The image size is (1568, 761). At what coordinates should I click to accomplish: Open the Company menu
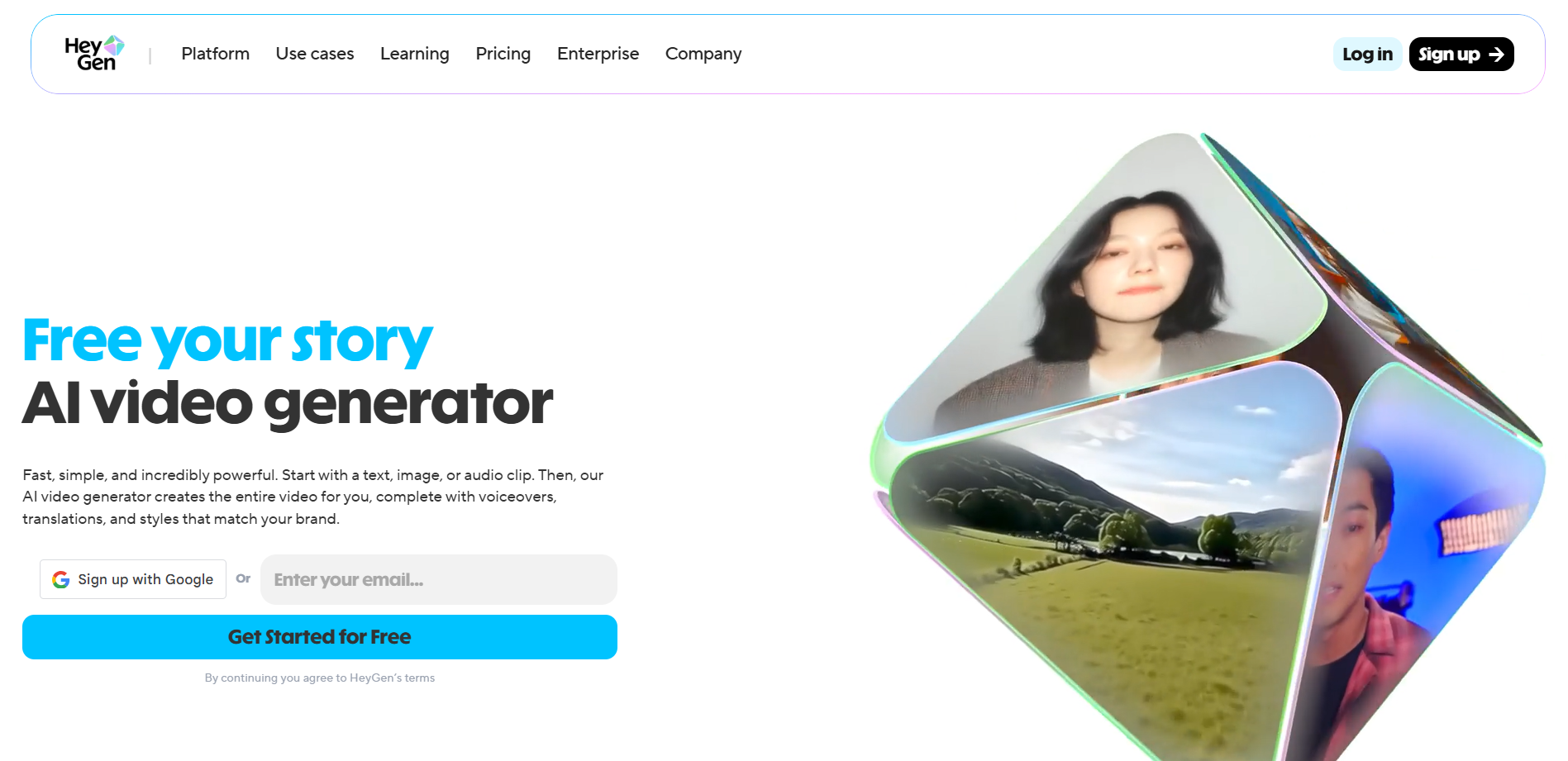click(x=703, y=54)
